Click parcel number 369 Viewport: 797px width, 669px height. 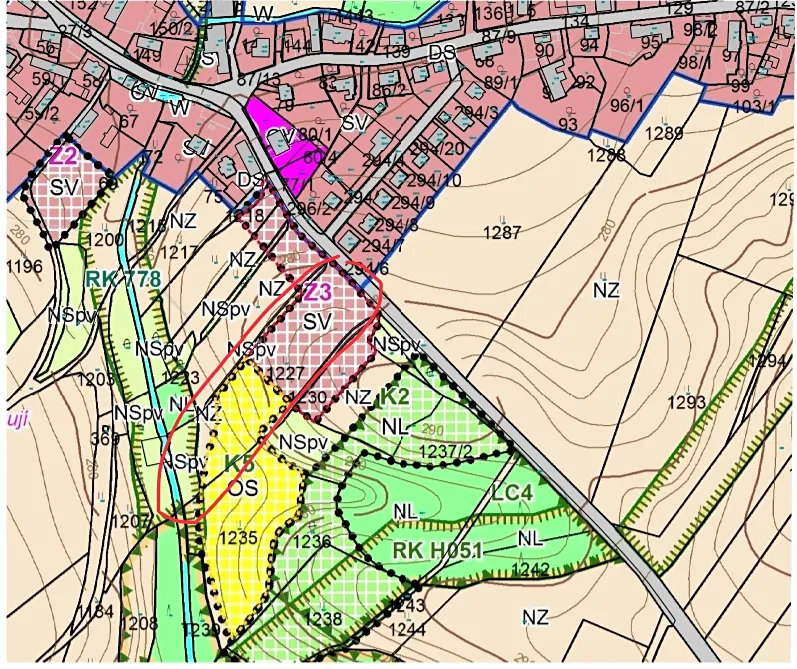[x=105, y=439]
